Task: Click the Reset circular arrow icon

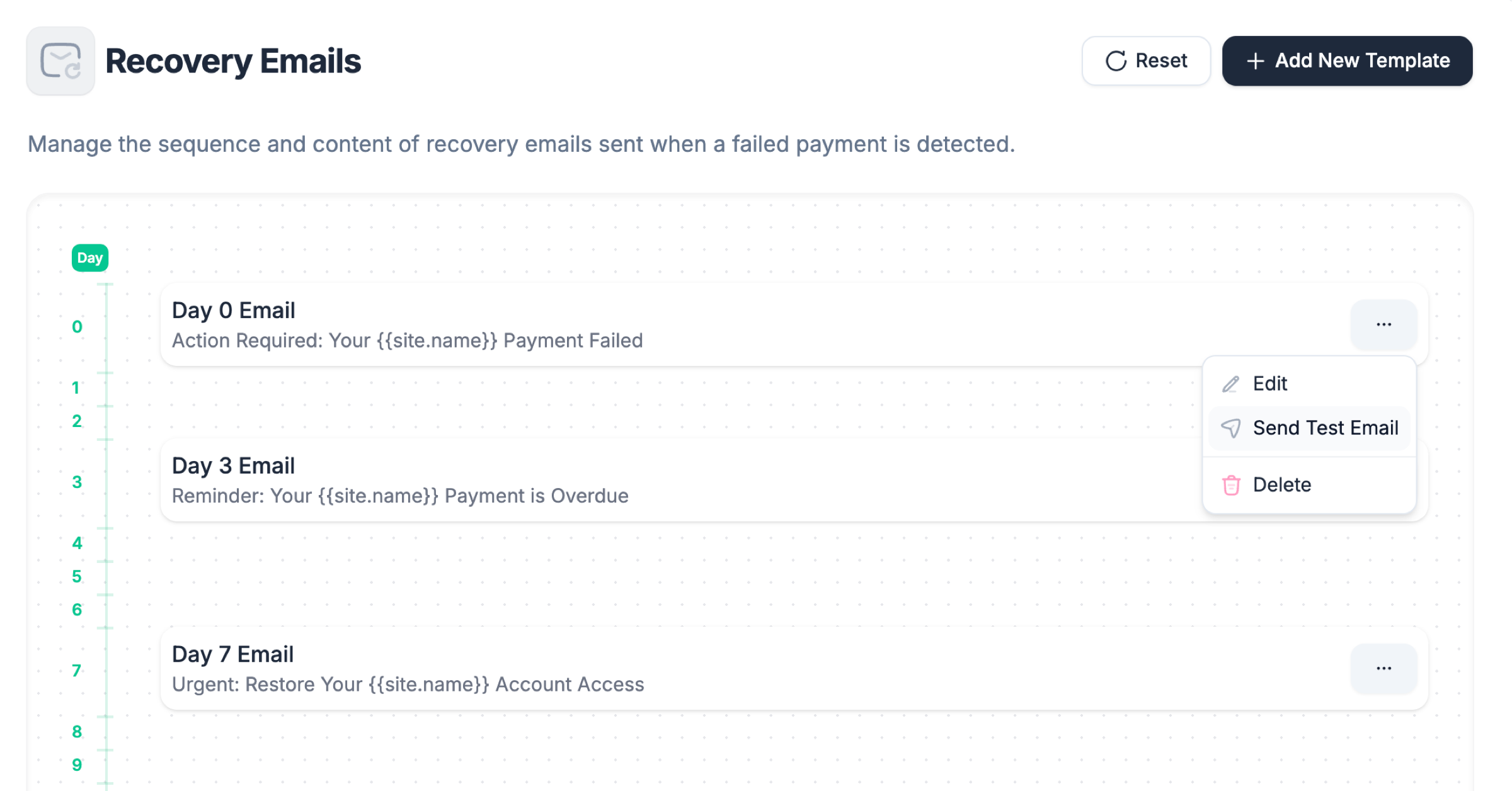Action: pos(1116,61)
